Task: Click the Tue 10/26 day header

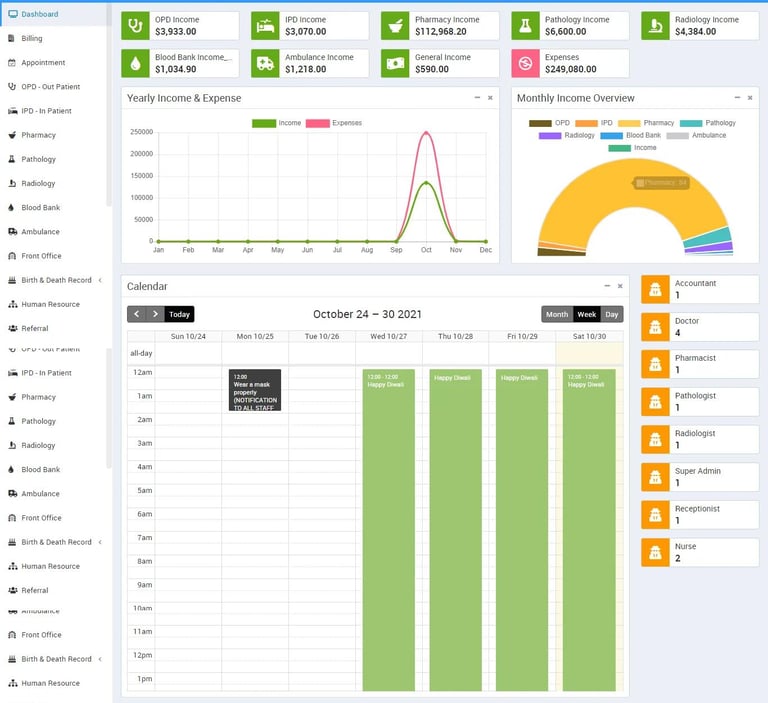Action: click(x=322, y=337)
